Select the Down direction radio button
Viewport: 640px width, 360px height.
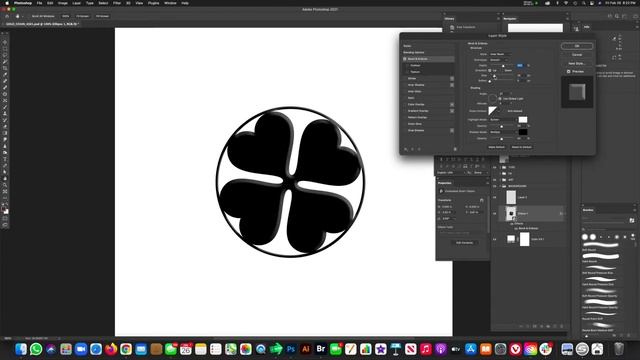pos(502,70)
